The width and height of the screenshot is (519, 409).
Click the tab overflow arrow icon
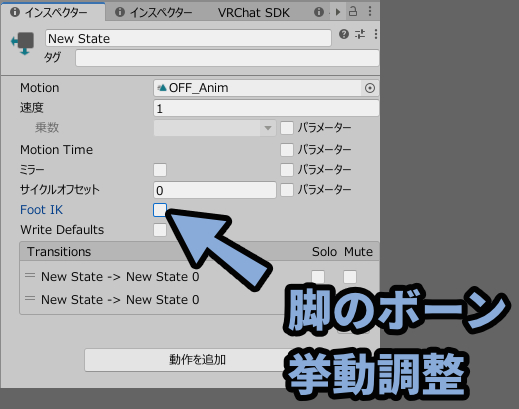338,12
